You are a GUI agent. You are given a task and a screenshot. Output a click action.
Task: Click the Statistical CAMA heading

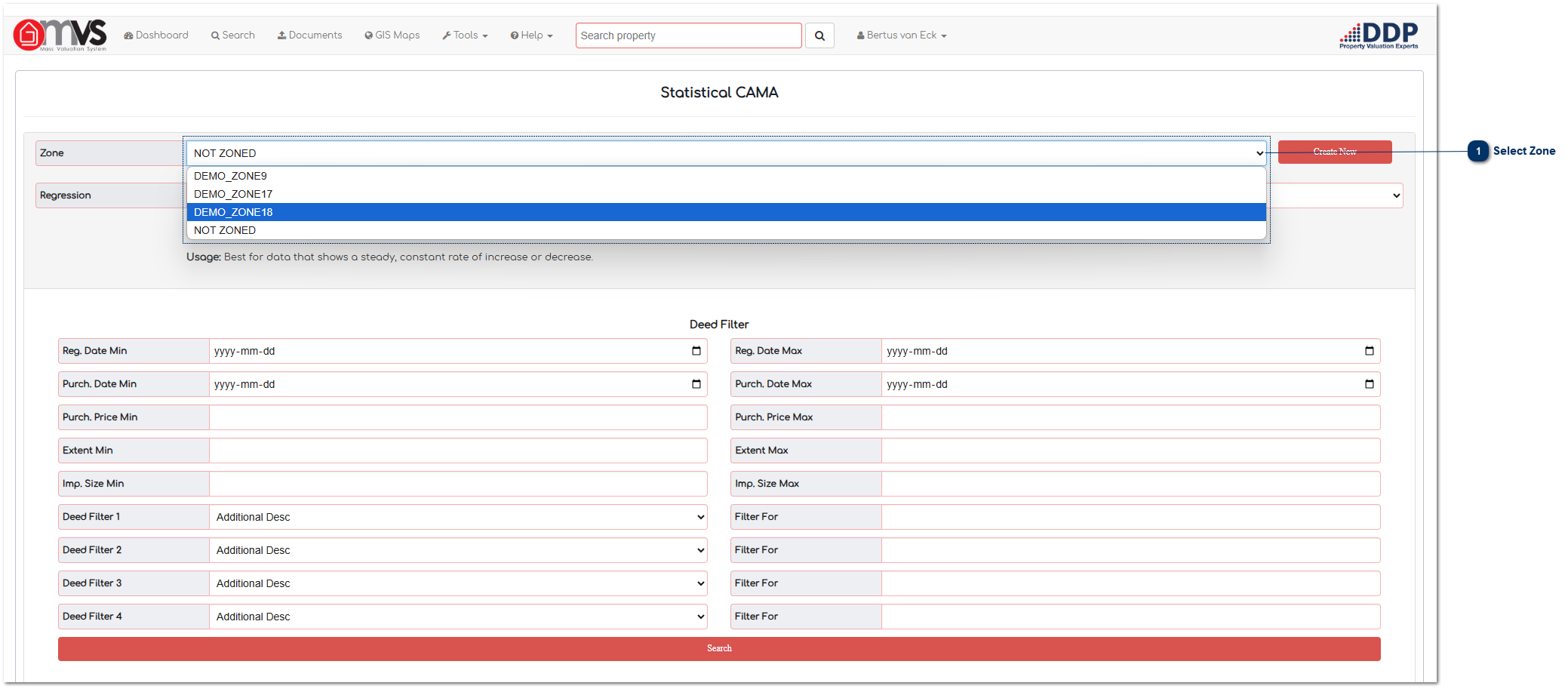[719, 92]
